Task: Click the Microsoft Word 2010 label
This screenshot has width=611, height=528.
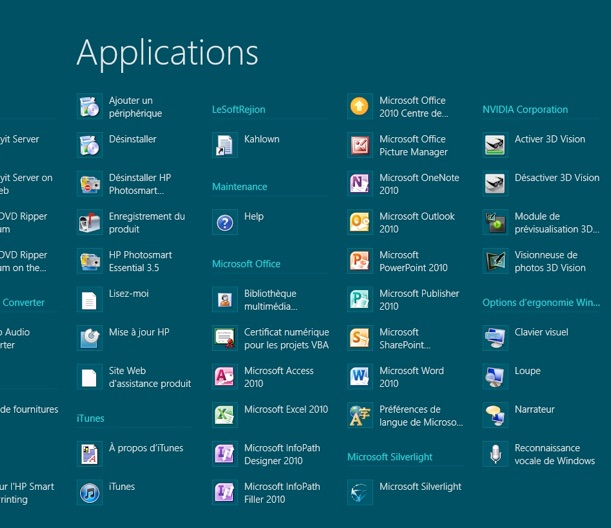Action: coord(411,377)
